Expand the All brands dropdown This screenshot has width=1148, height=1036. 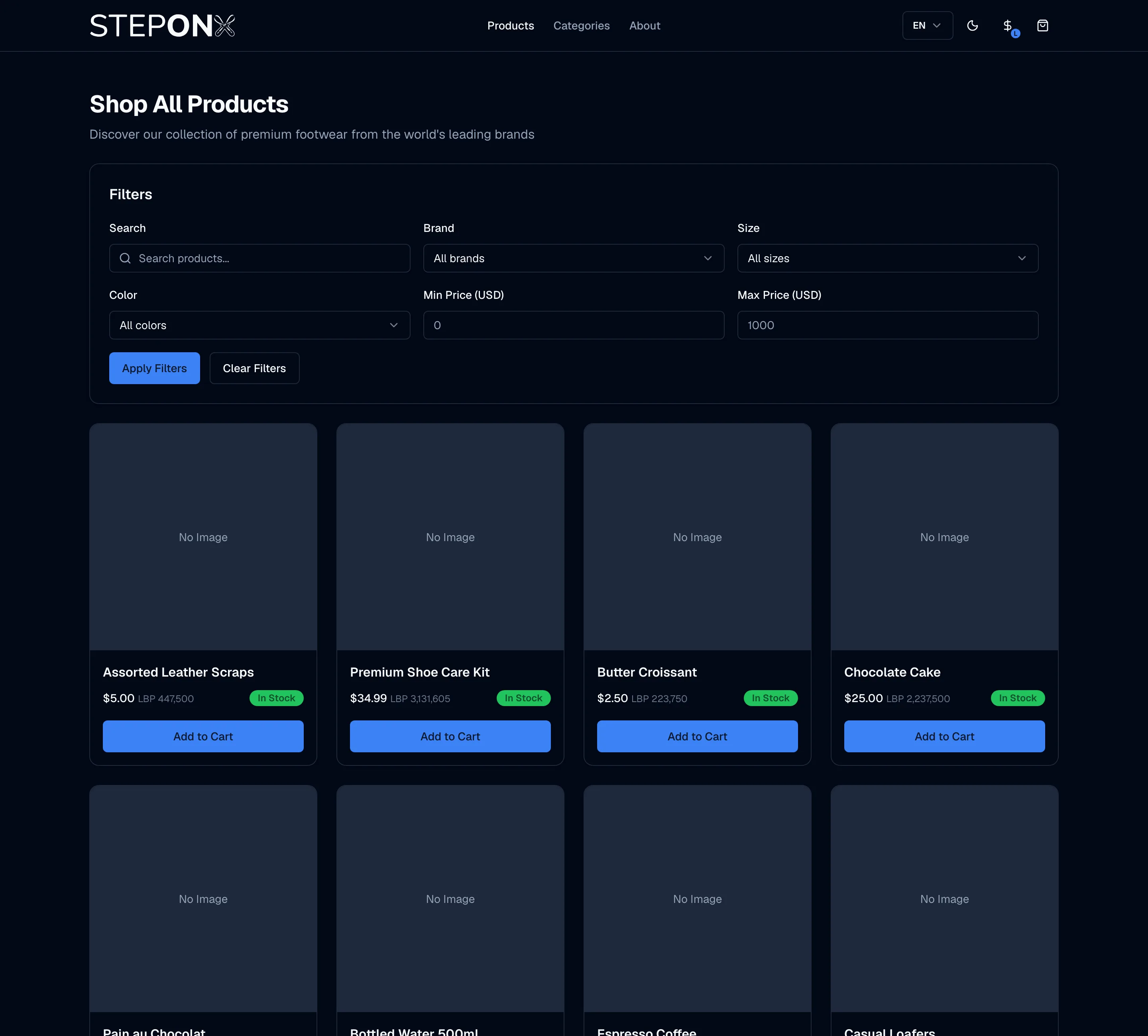(574, 259)
